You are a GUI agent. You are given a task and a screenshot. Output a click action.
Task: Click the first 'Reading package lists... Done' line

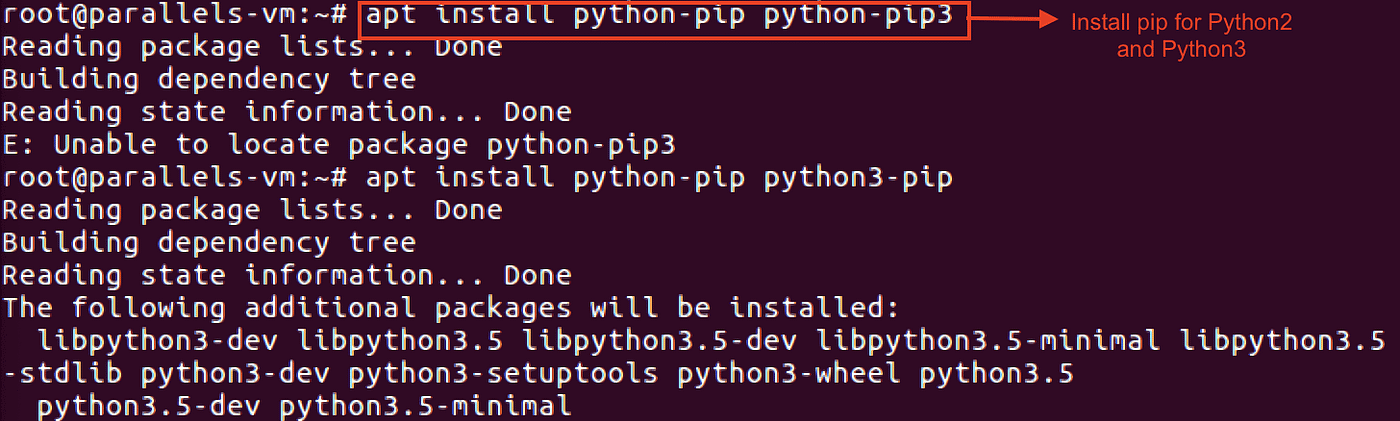pos(252,47)
